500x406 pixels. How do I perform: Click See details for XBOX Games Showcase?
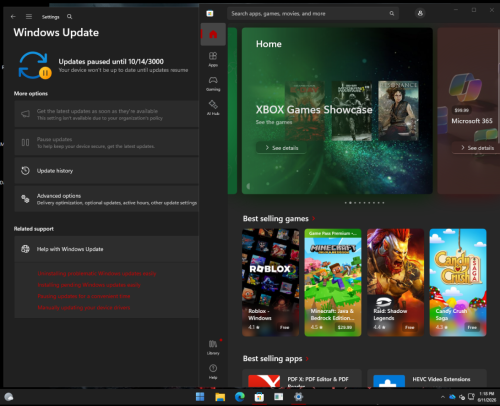(282, 148)
